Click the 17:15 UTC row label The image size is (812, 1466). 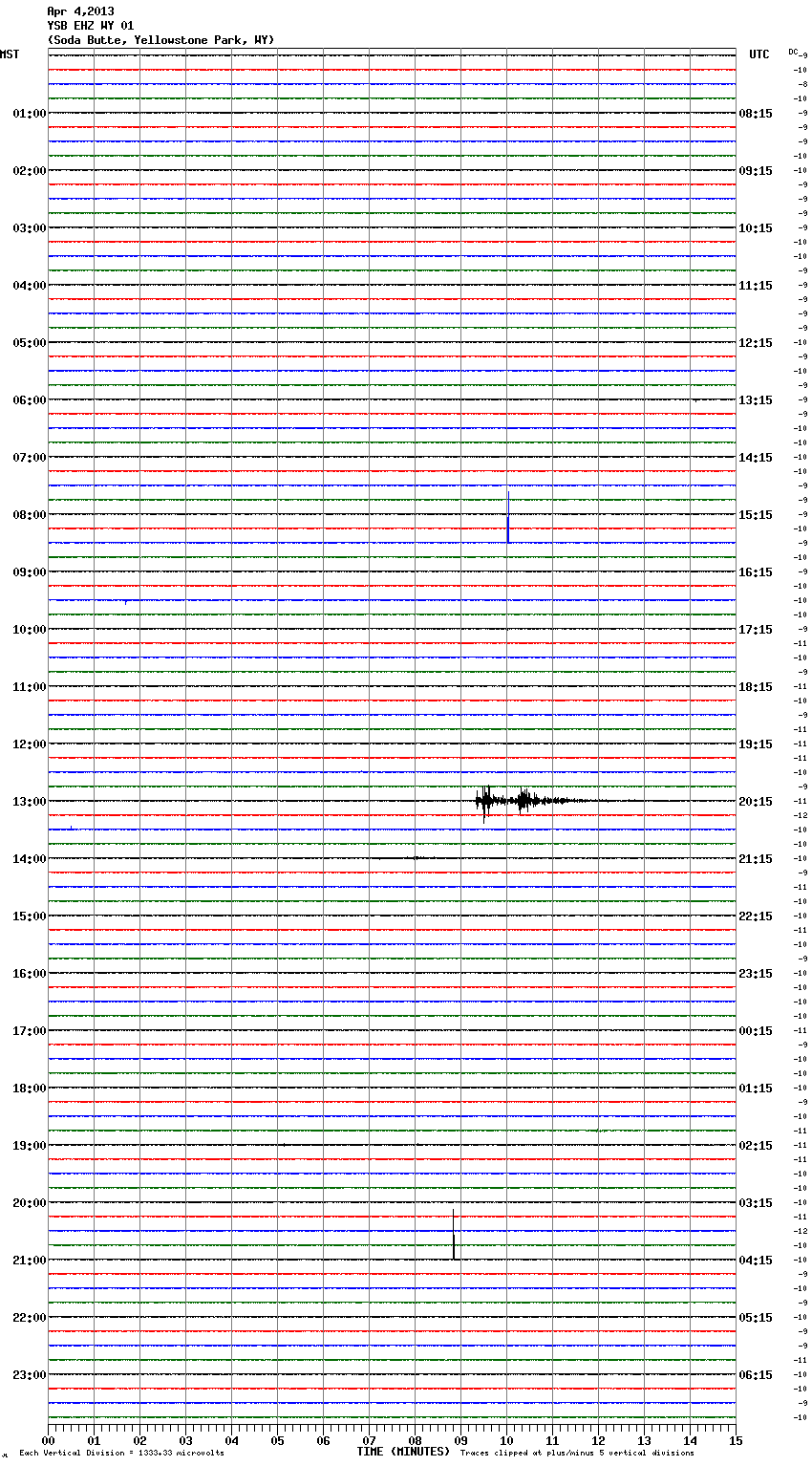[756, 630]
